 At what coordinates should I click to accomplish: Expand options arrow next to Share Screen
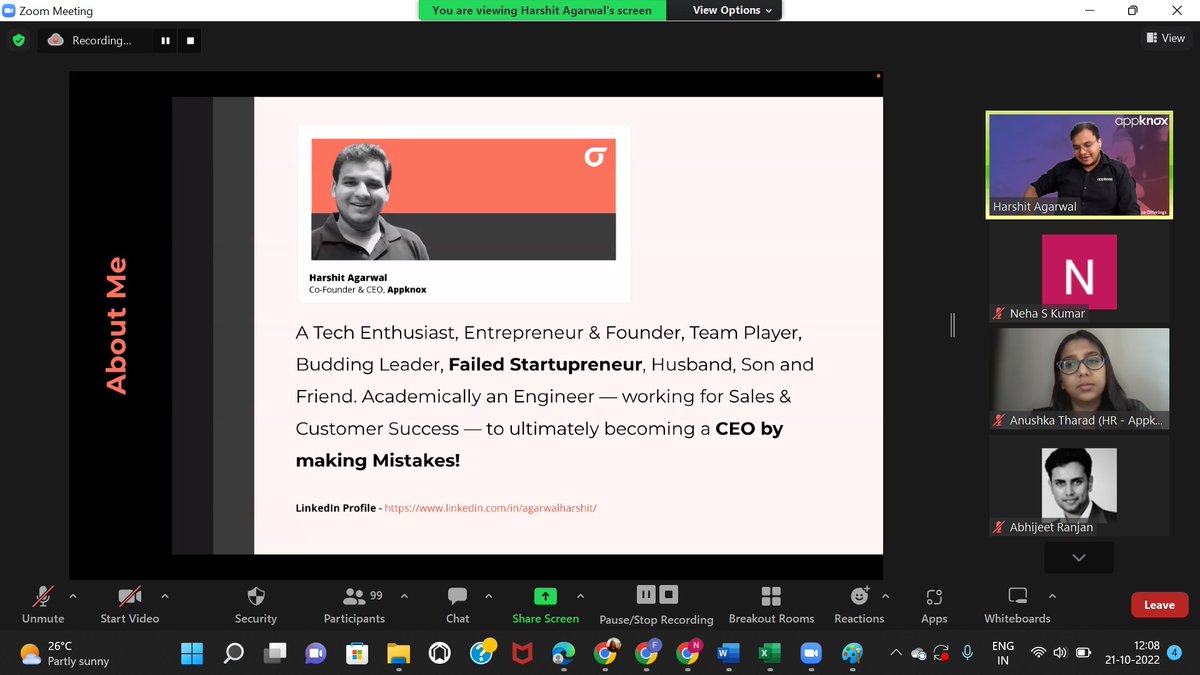[581, 596]
